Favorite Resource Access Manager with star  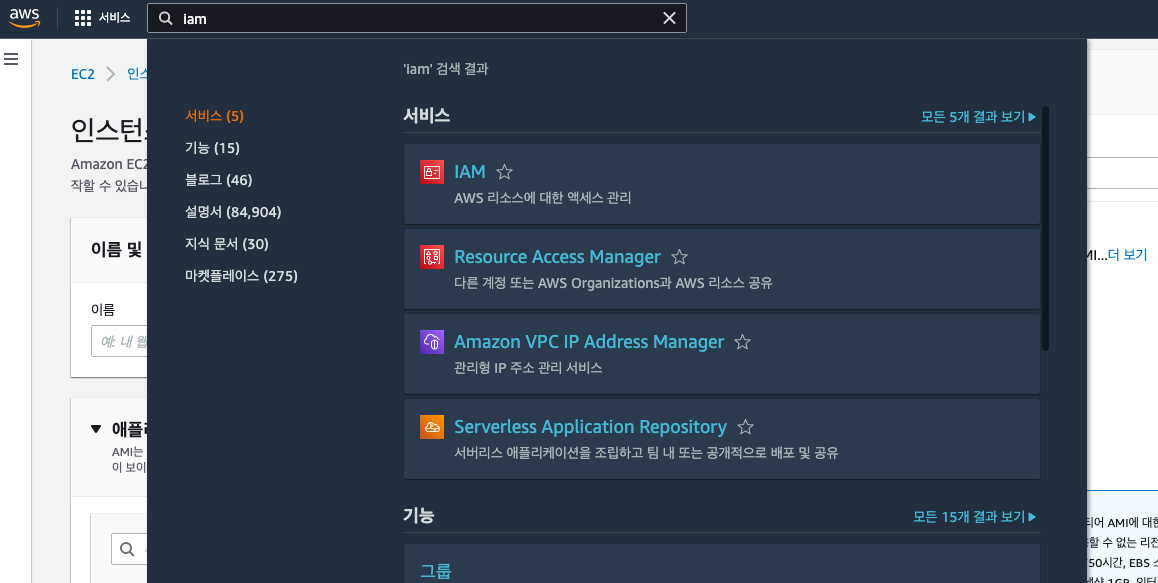[679, 257]
